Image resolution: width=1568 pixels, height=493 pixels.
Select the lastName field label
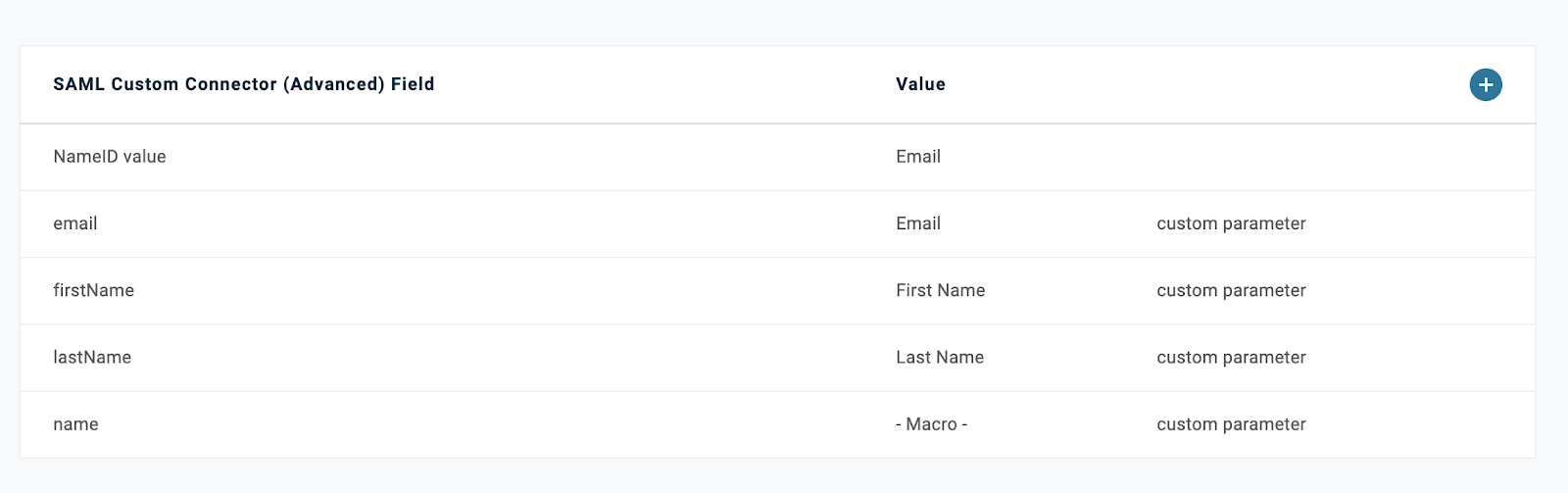tap(92, 358)
